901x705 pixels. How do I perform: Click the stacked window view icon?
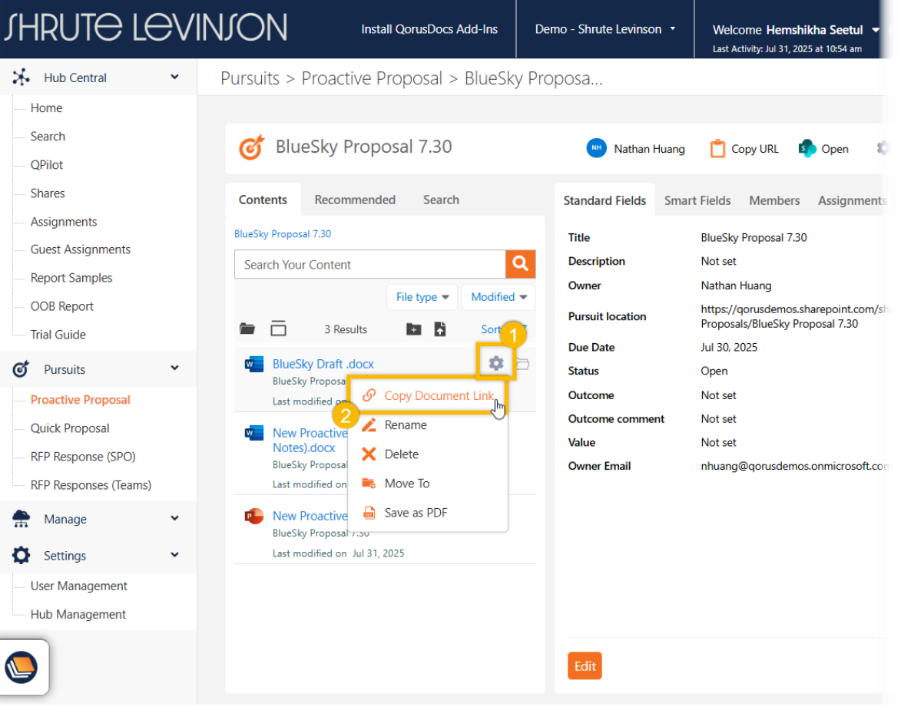tap(278, 329)
